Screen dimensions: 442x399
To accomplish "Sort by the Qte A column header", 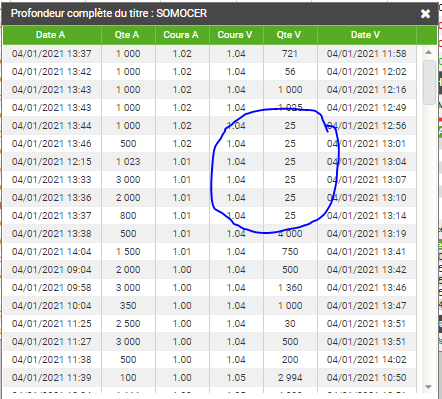I will (x=128, y=35).
